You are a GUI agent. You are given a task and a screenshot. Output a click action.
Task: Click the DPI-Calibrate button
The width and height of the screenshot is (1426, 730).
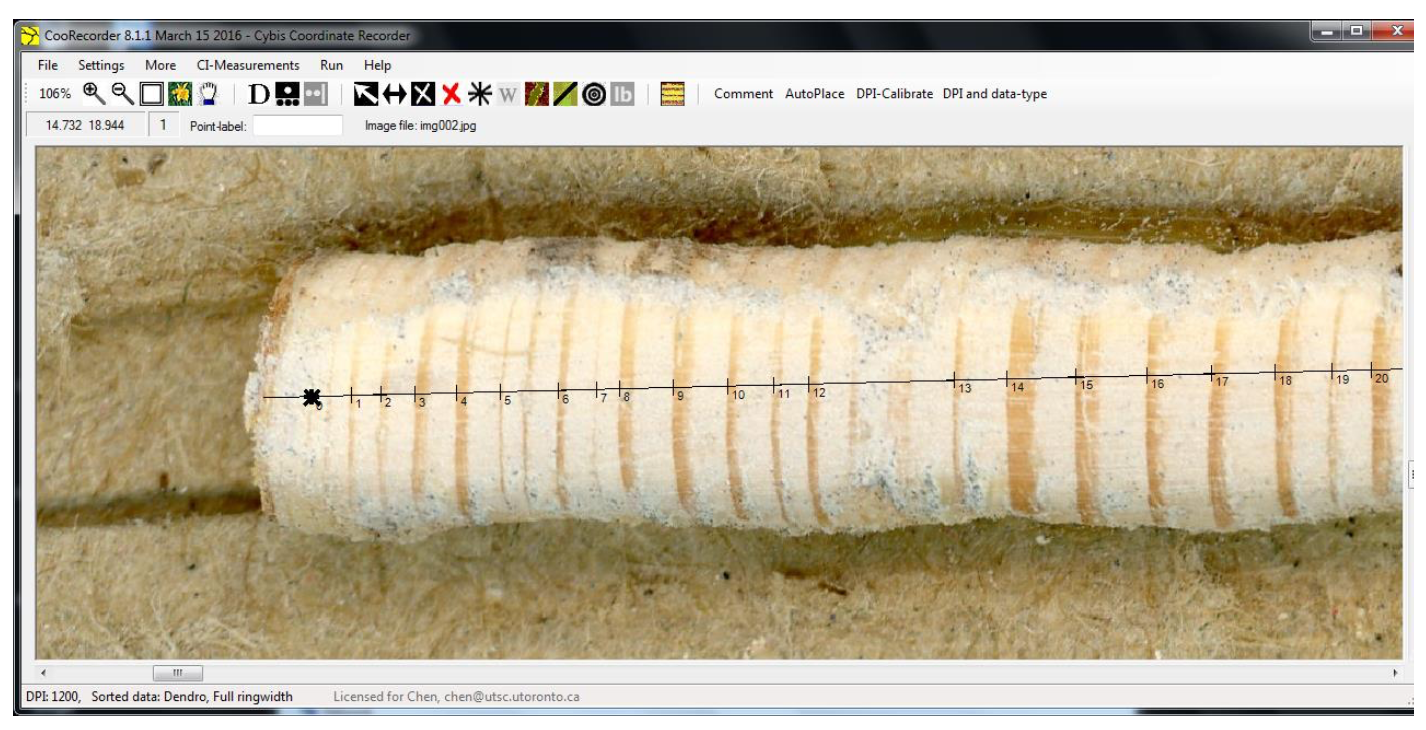894,94
